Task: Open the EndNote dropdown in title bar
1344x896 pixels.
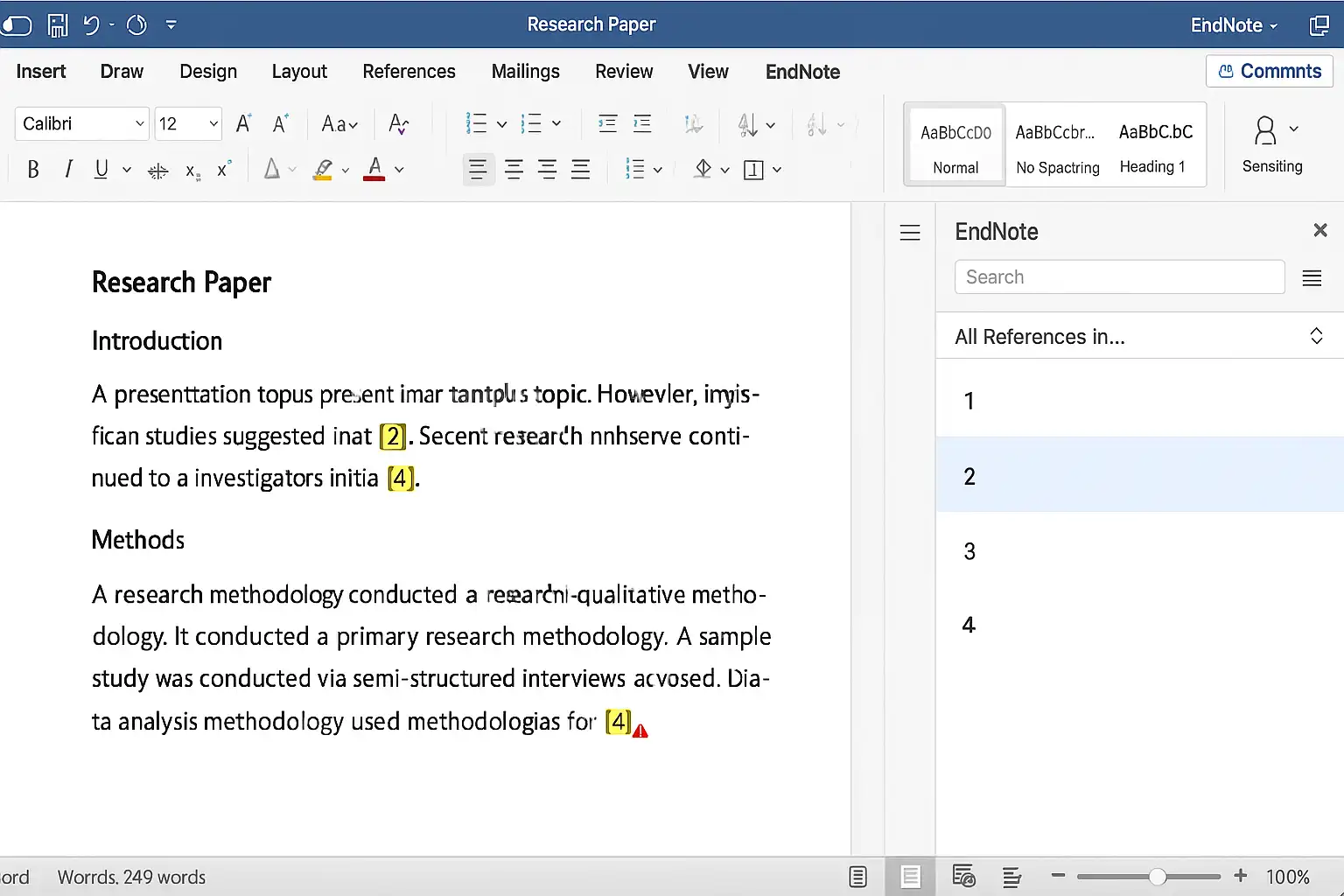Action: (x=1234, y=25)
